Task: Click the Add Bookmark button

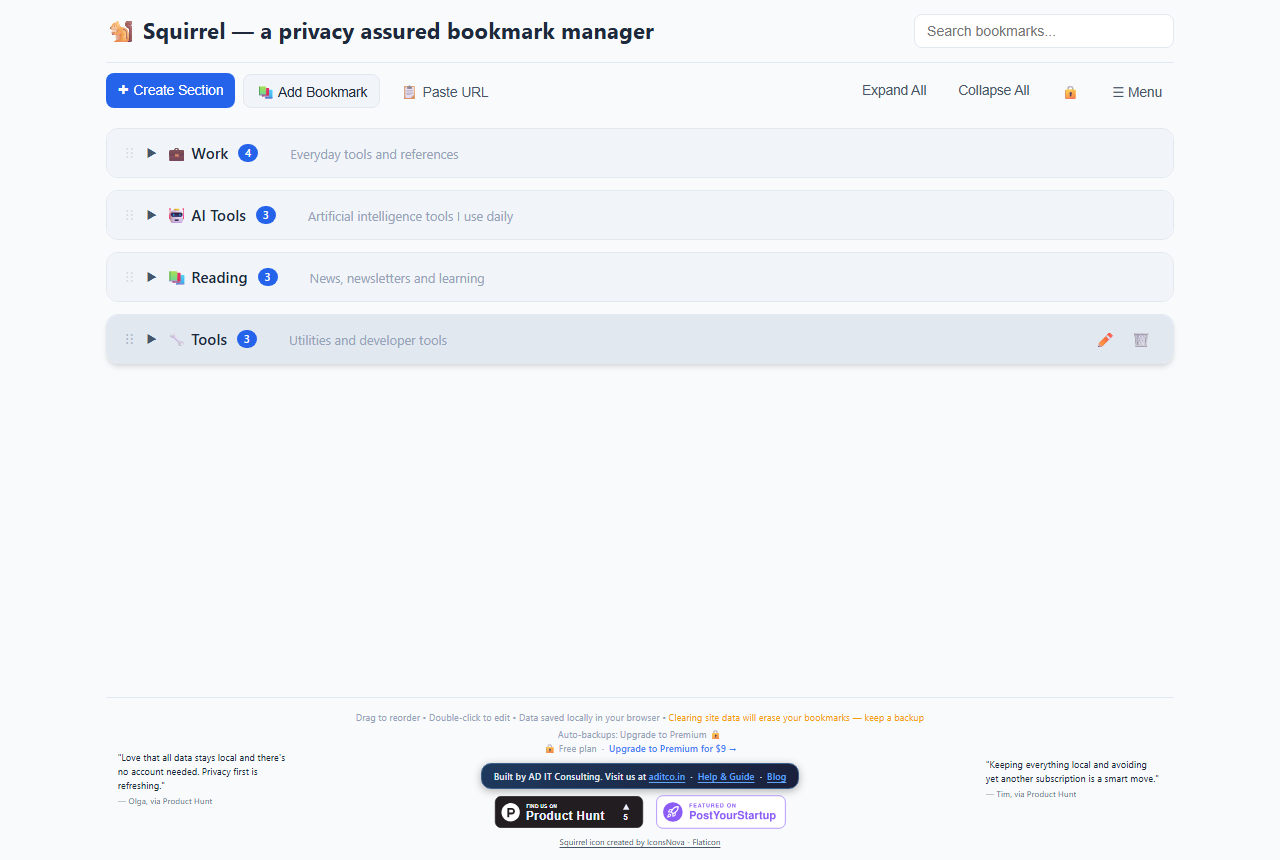Action: (312, 91)
